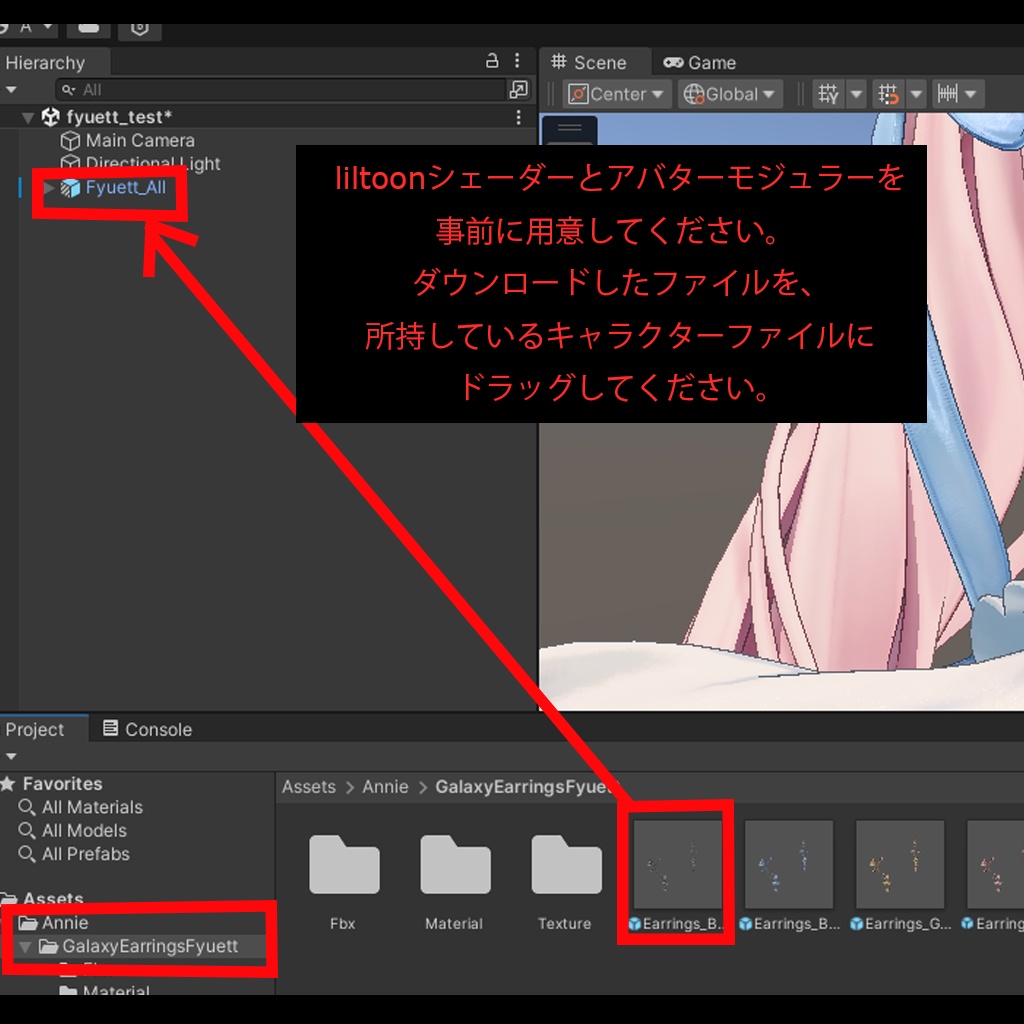Click the Hierarchy tab label
The height and width of the screenshot is (1024, 1024).
45,63
